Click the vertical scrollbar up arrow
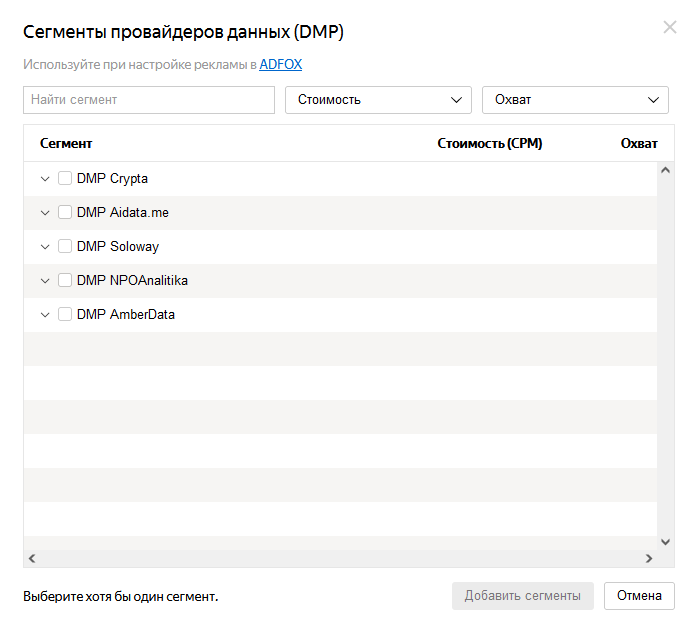This screenshot has width=698, height=636. [666, 170]
